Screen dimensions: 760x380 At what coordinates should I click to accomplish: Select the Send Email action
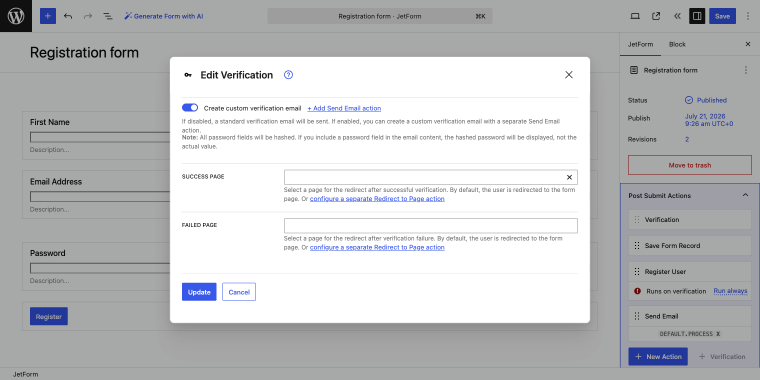point(690,316)
